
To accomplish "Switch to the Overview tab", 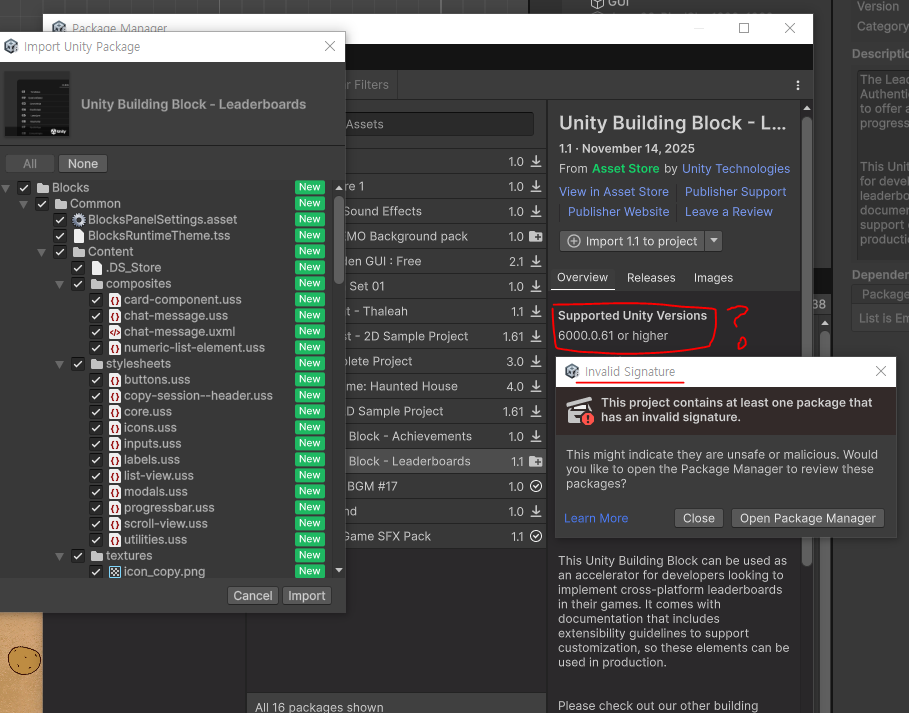I will 582,278.
